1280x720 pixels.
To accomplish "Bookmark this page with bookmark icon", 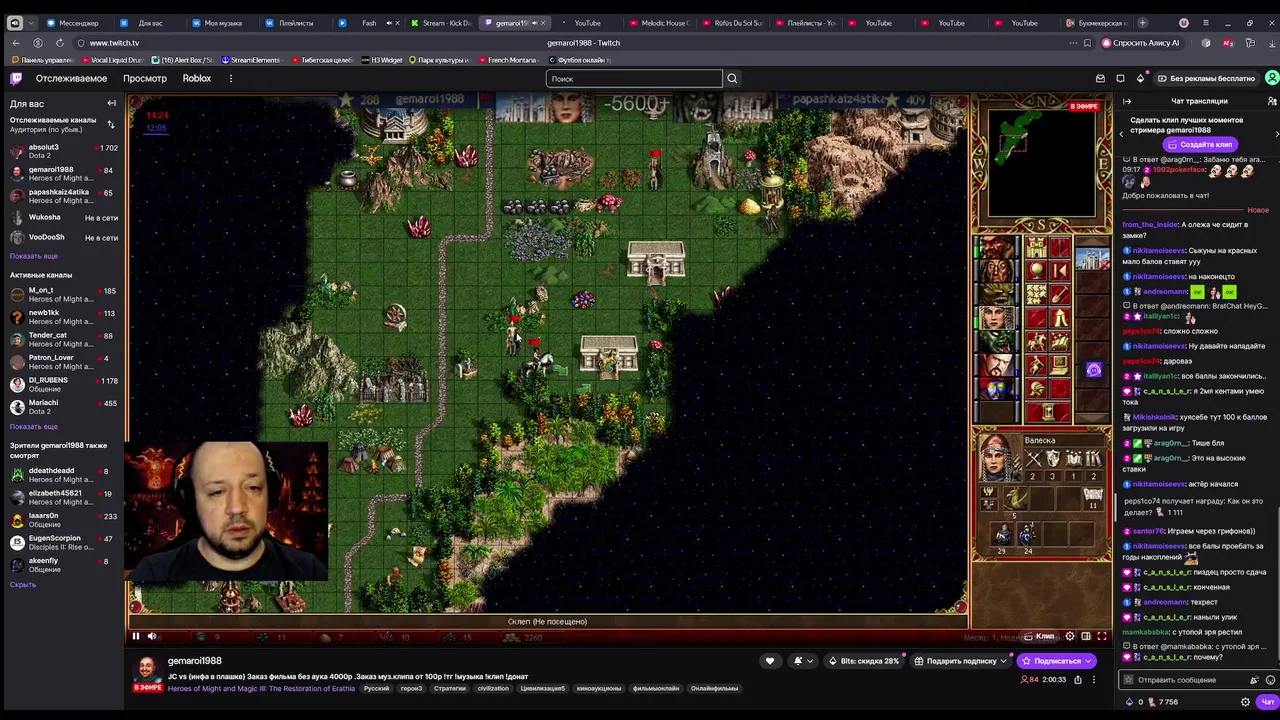I will point(1087,43).
